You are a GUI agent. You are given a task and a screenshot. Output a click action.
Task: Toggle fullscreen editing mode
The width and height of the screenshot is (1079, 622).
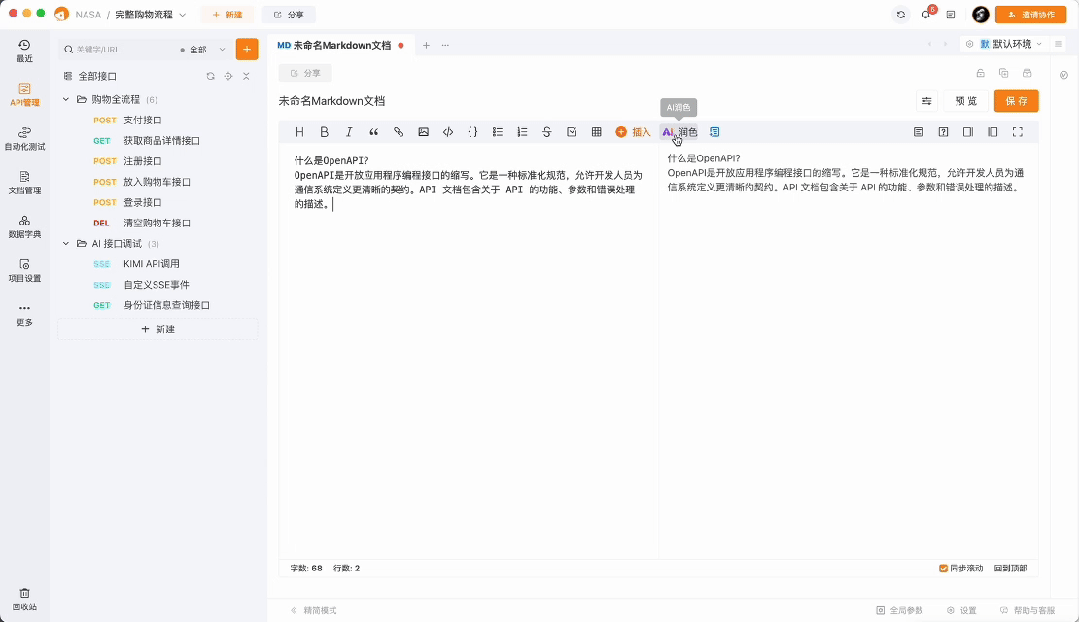[1016, 131]
